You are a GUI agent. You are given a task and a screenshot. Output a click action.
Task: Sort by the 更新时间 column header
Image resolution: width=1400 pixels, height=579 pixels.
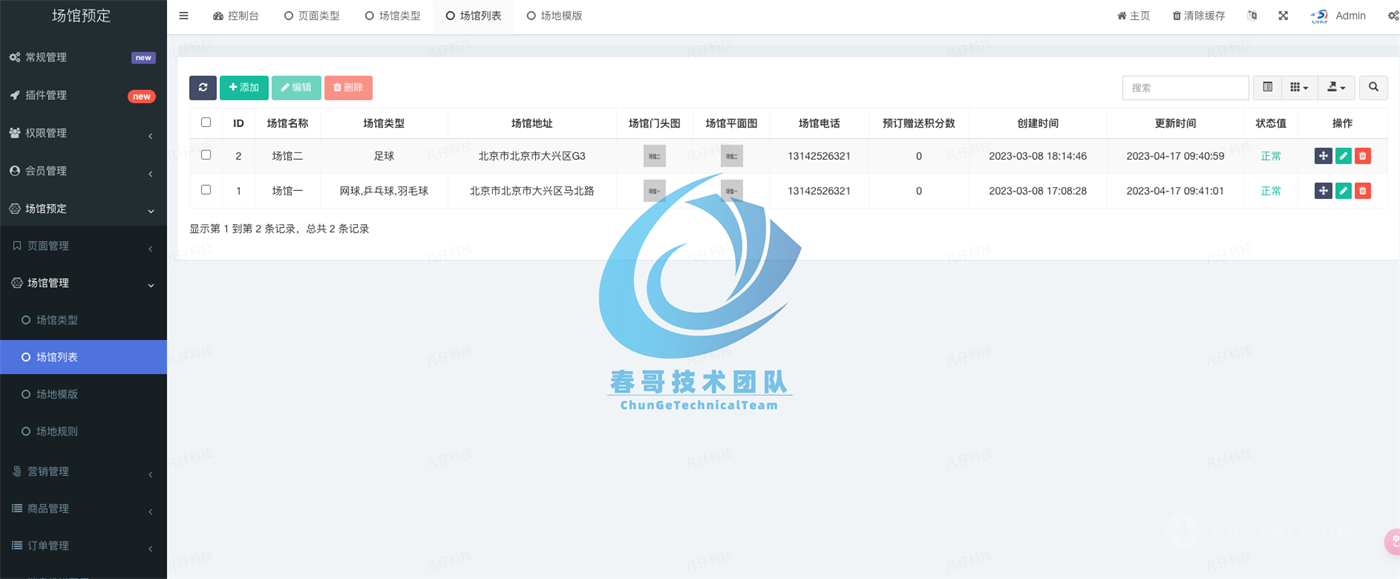1175,123
